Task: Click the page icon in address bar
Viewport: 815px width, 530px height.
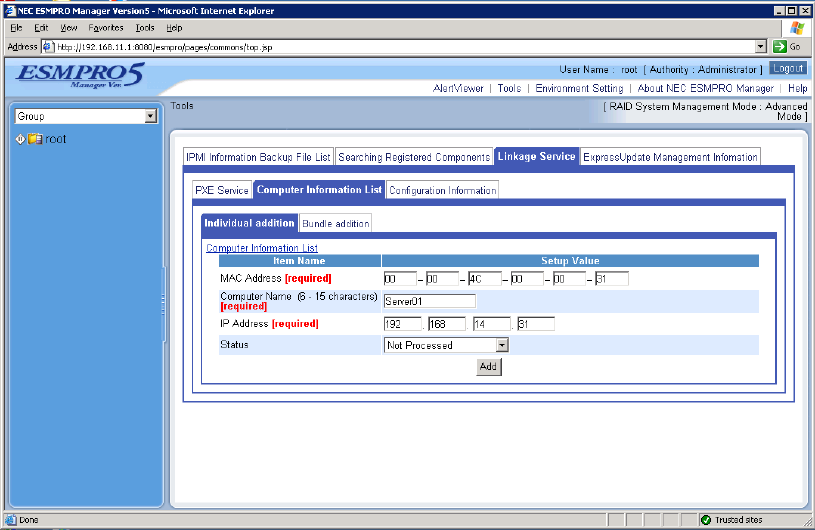Action: coord(48,47)
